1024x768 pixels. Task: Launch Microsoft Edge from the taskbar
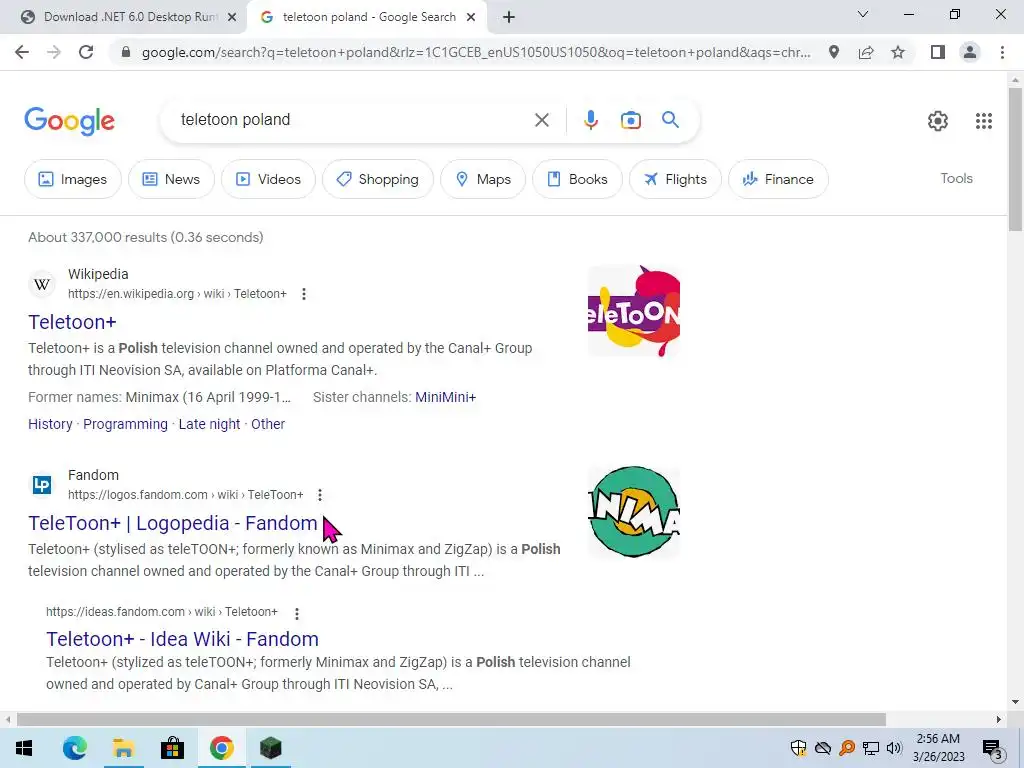point(74,748)
